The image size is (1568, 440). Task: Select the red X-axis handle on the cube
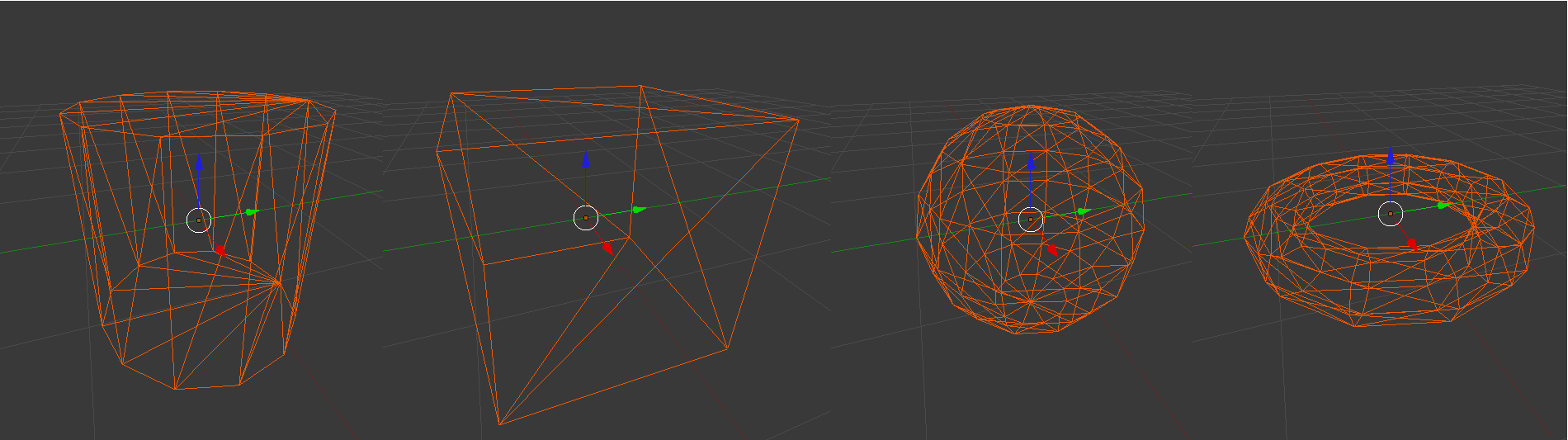607,247
